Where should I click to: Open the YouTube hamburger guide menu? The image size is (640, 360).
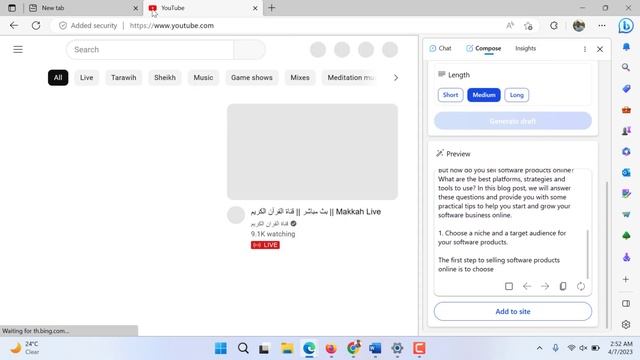(x=18, y=49)
